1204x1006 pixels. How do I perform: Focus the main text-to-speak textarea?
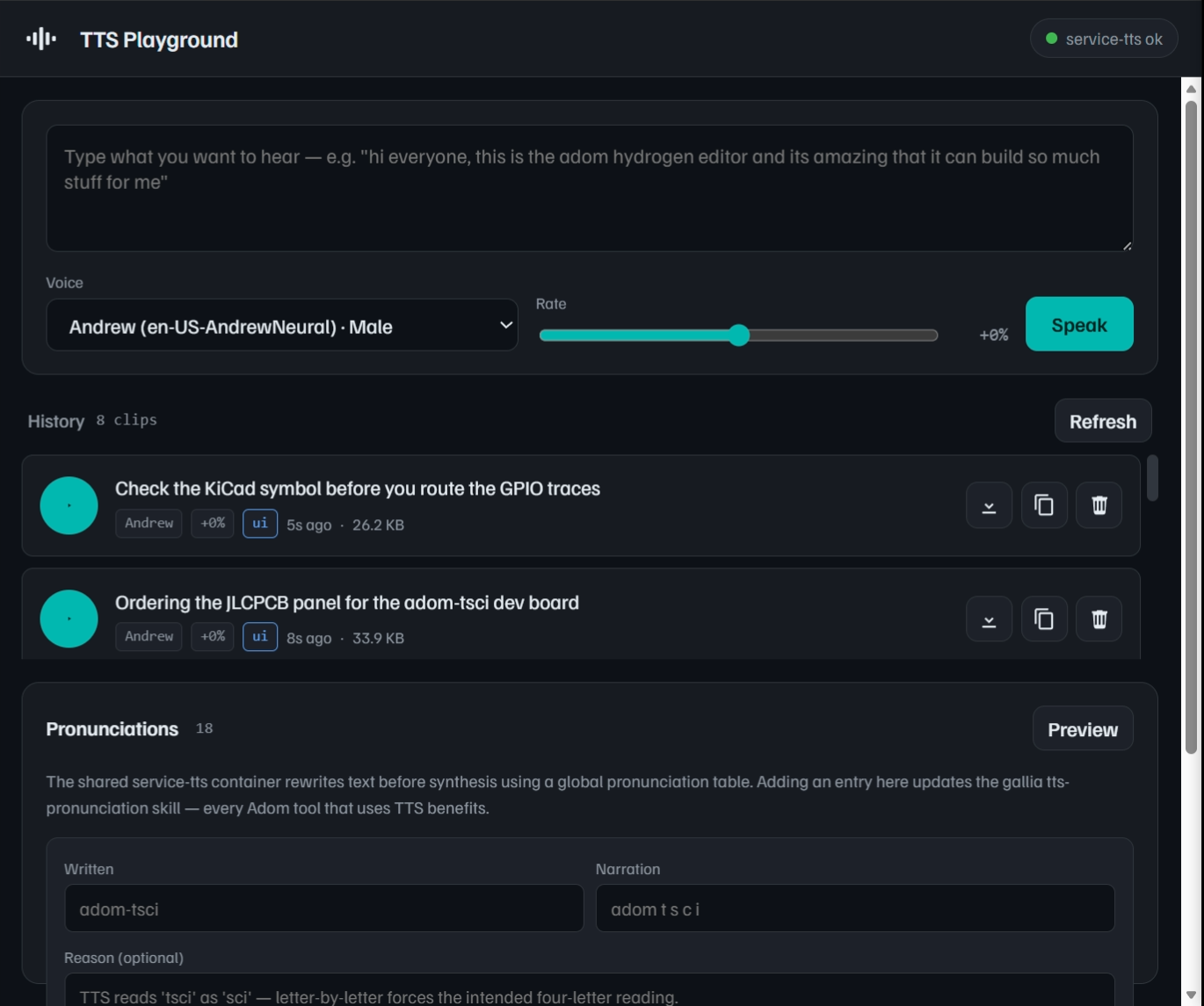[x=590, y=188]
